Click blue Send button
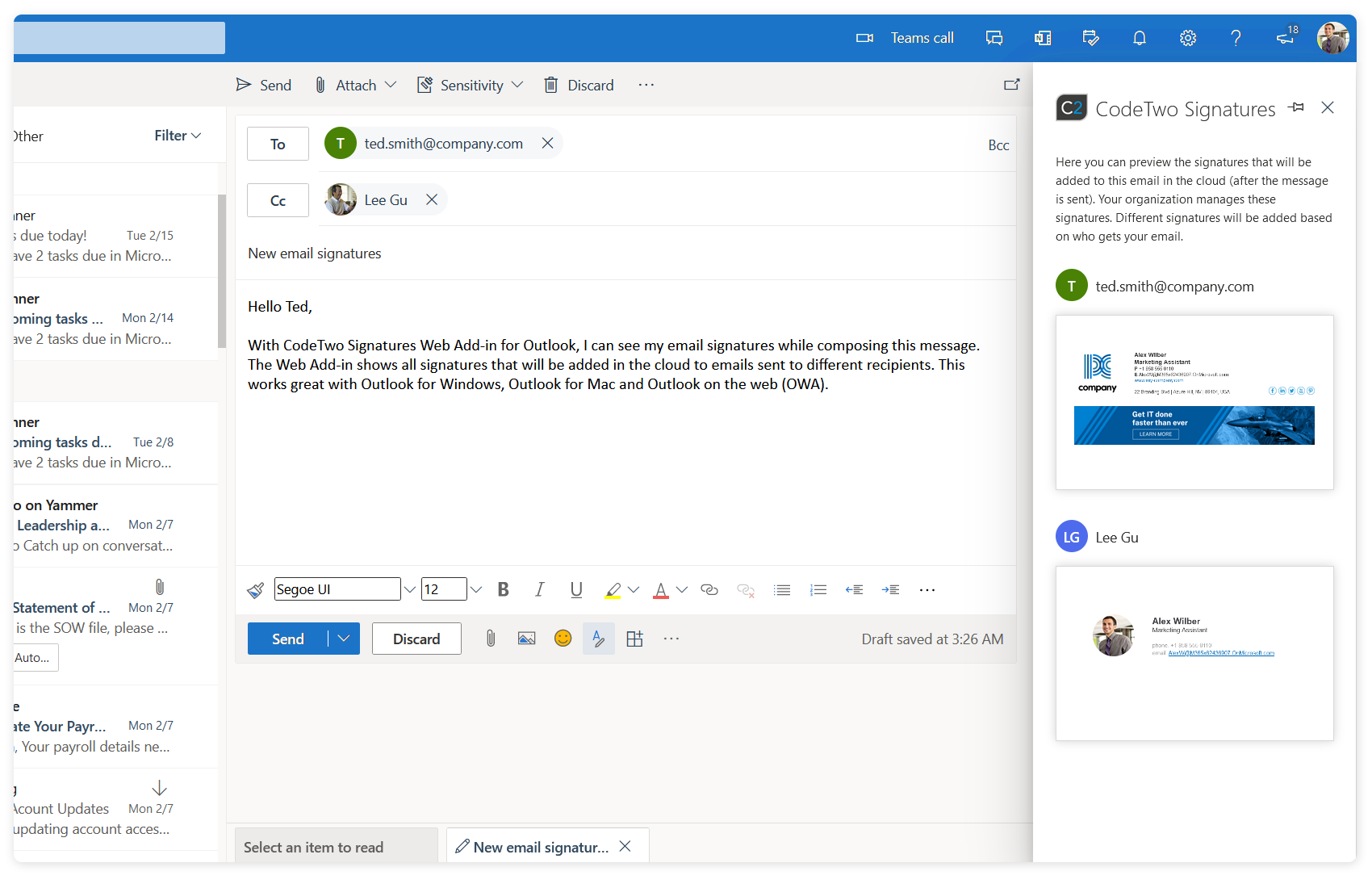This screenshot has height=888, width=1372. pos(287,639)
